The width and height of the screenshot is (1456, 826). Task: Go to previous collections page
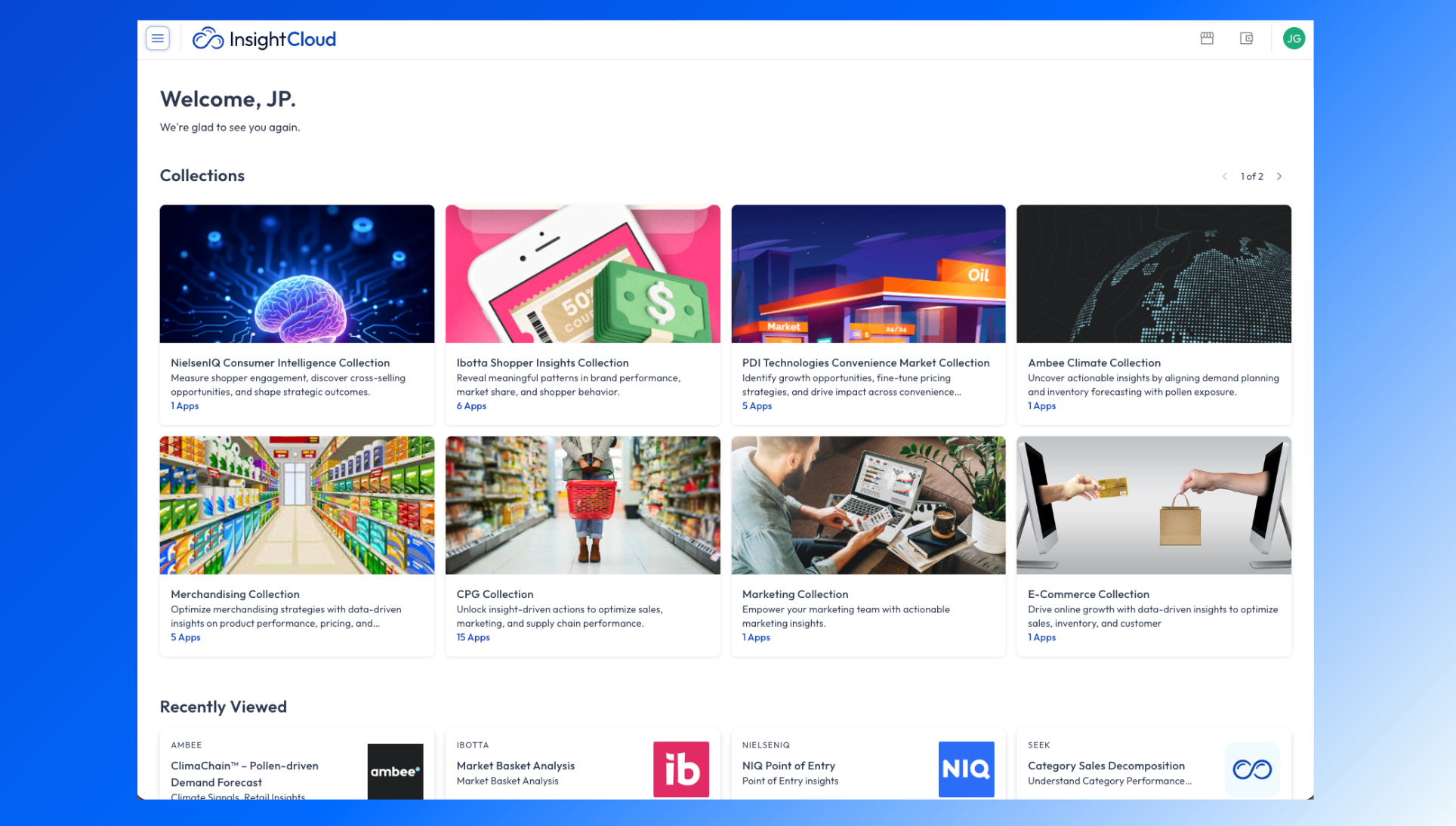click(1224, 177)
